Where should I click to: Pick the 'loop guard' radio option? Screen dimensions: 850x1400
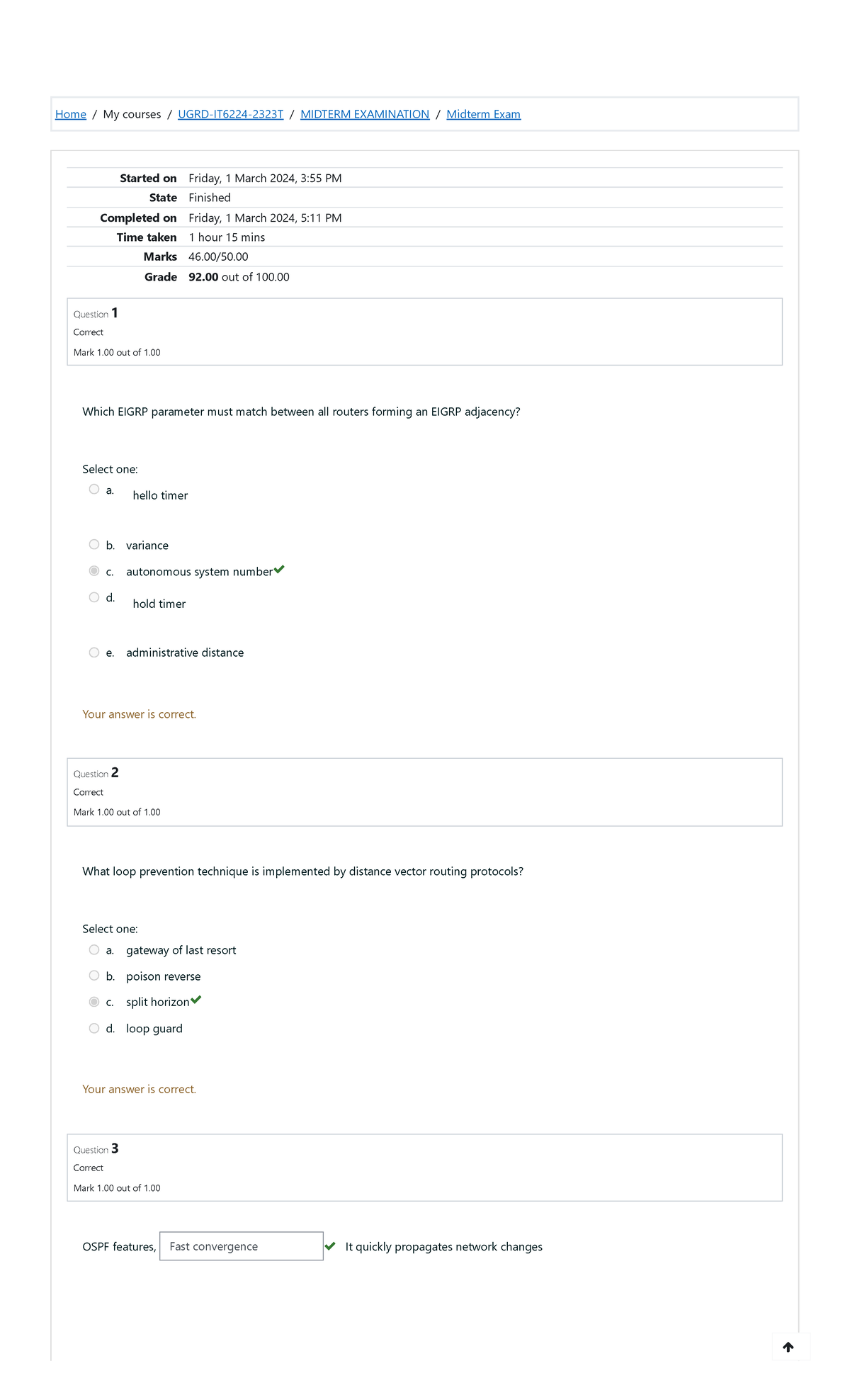pyautogui.click(x=94, y=1028)
